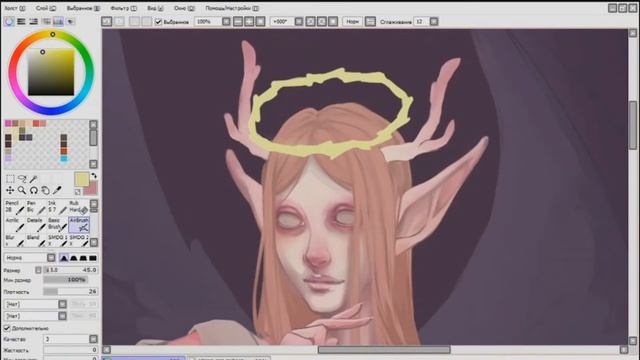Viewport: 640px width, 360px height.
Task: Select the zoom magnifier tool
Action: click(22, 190)
